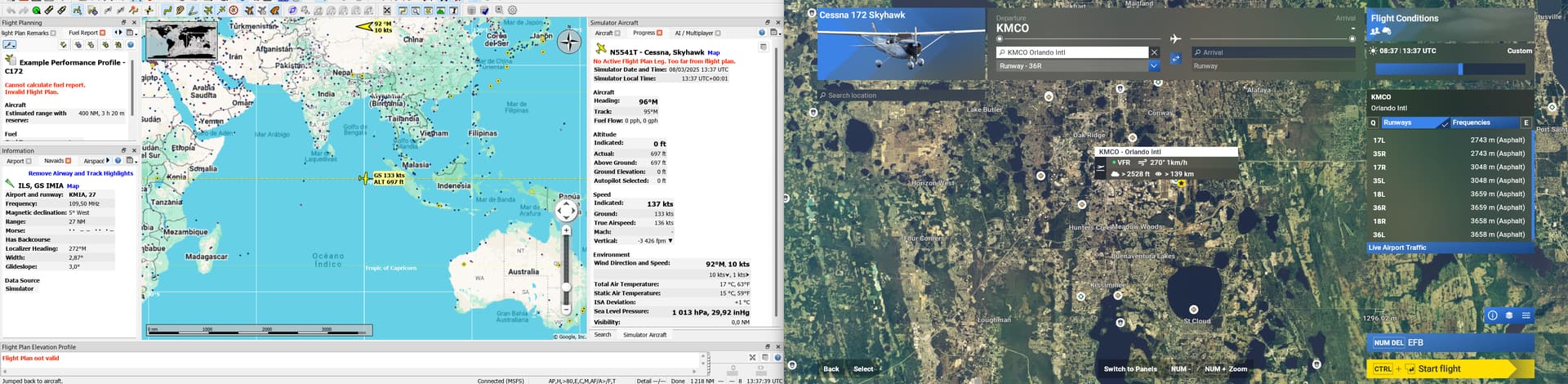Click the yellow aircraft center icon in toolbar
This screenshot has height=384, width=1568.
[x=208, y=11]
